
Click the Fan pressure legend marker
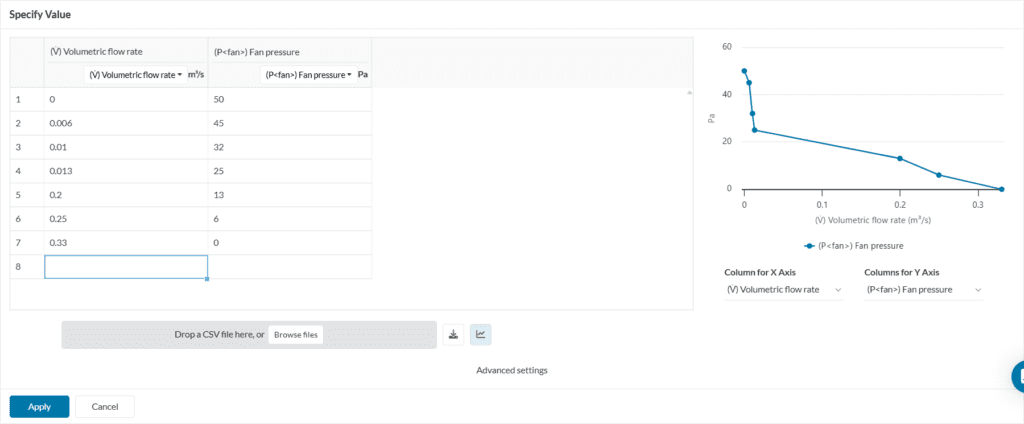point(809,245)
